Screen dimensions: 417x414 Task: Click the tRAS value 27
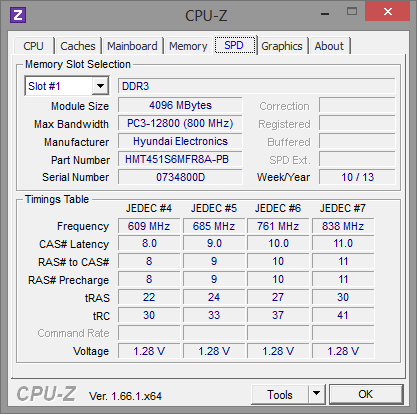pyautogui.click(x=278, y=297)
